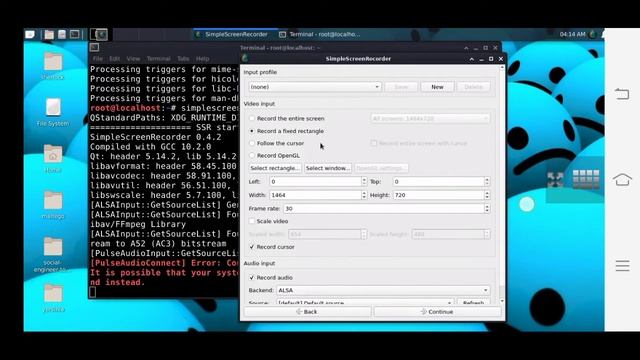Click the scrollbar down arrow in SimpleScreenRecorder
Viewport: 640px width, 360px height.
[x=502, y=301]
